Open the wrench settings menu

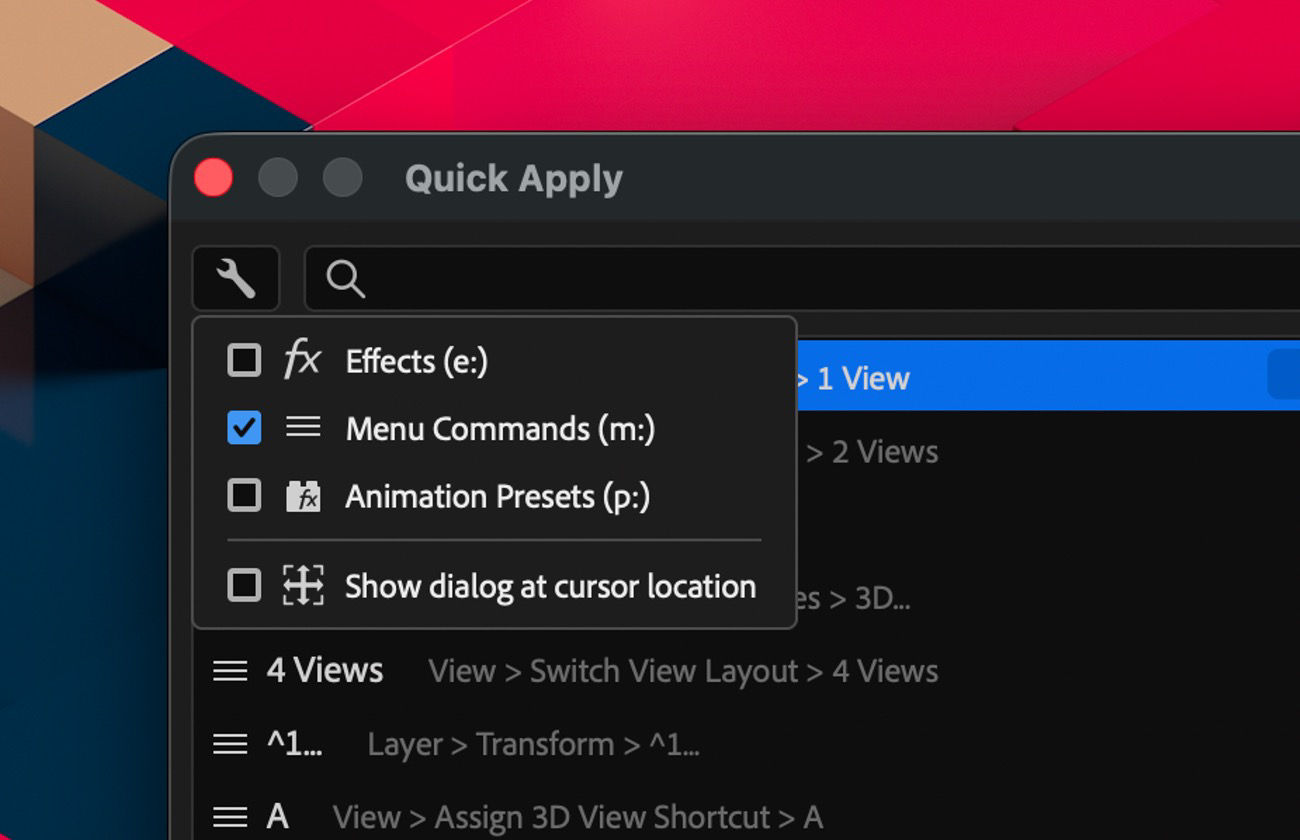point(236,278)
